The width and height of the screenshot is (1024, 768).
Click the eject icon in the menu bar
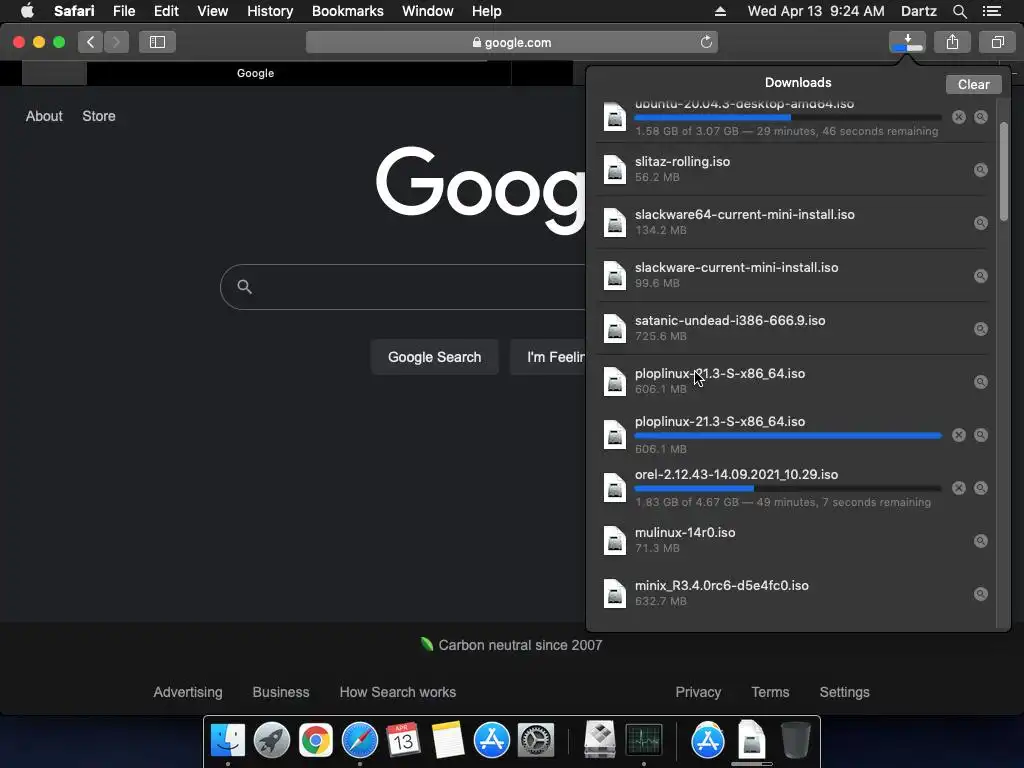[720, 11]
